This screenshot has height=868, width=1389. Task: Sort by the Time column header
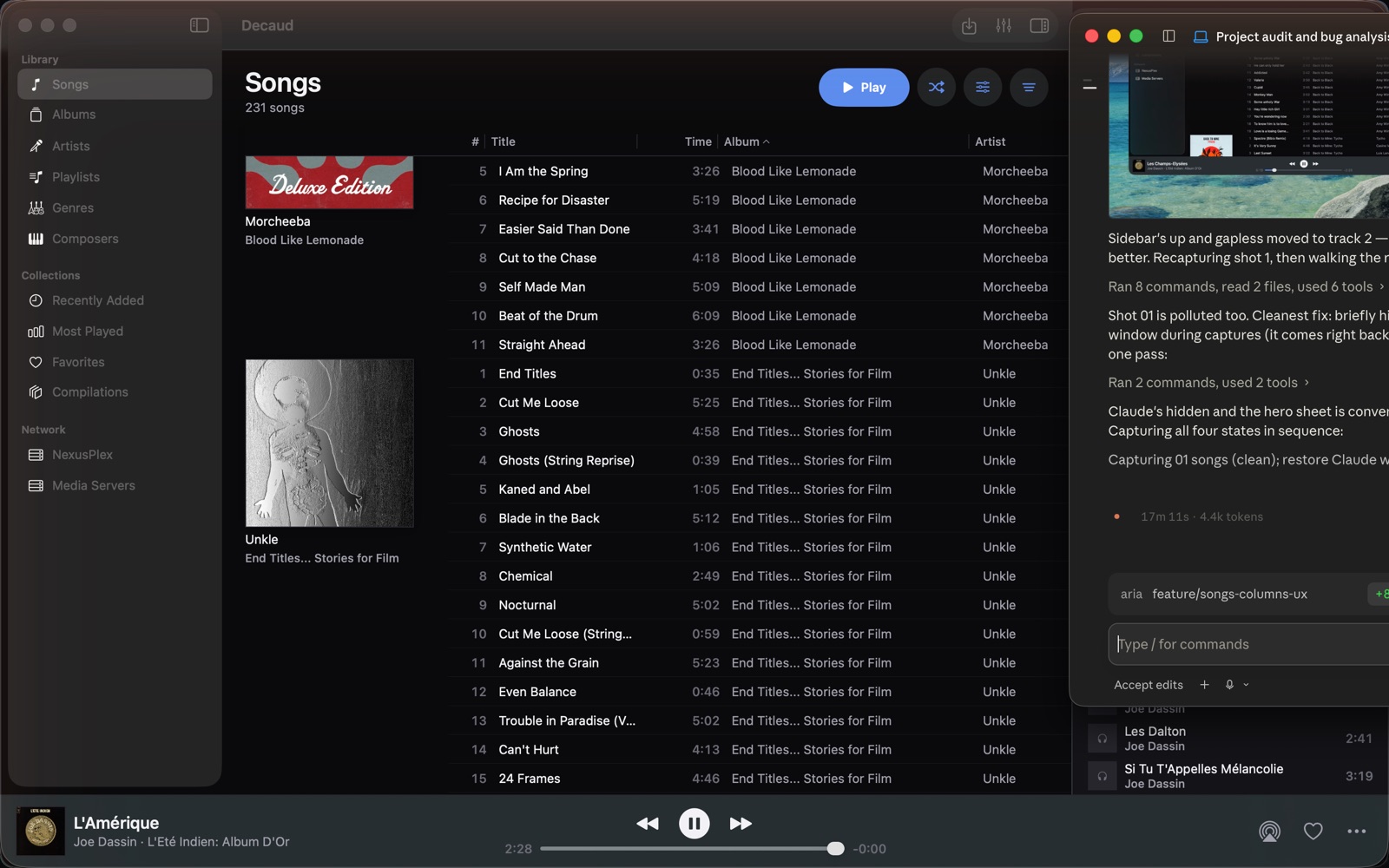[x=698, y=141]
